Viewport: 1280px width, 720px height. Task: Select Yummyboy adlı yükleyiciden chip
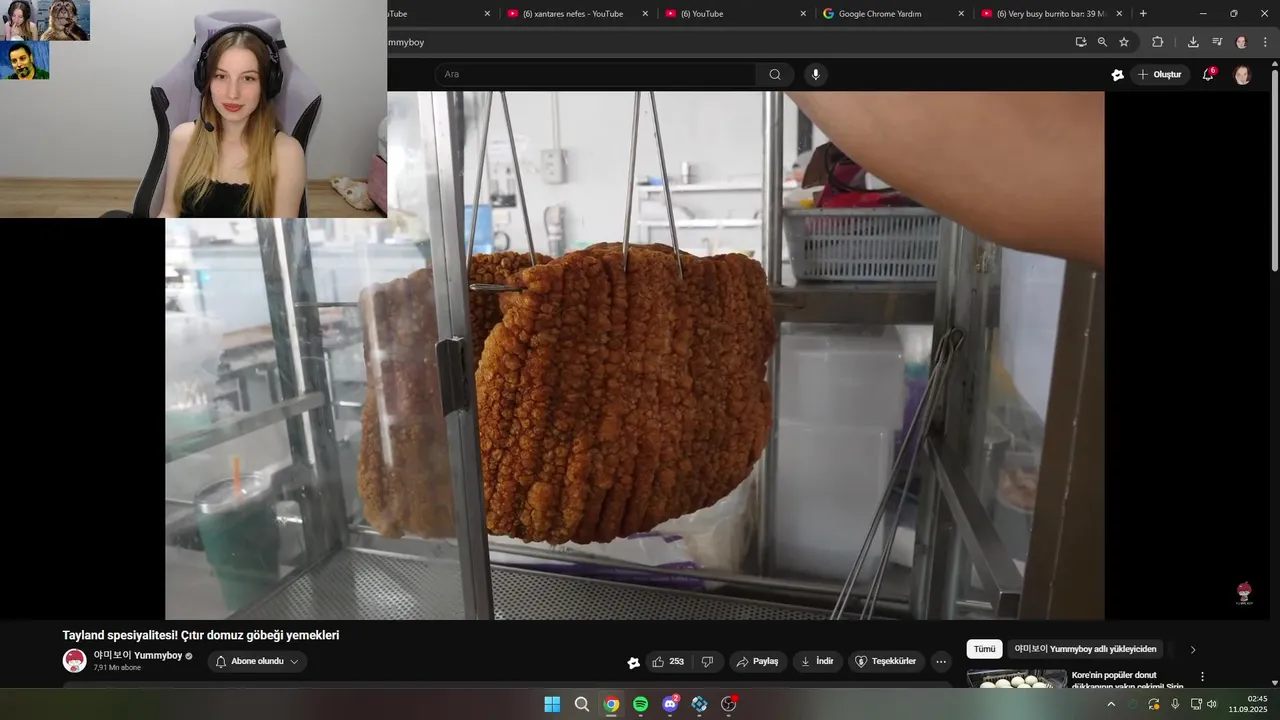(1085, 649)
